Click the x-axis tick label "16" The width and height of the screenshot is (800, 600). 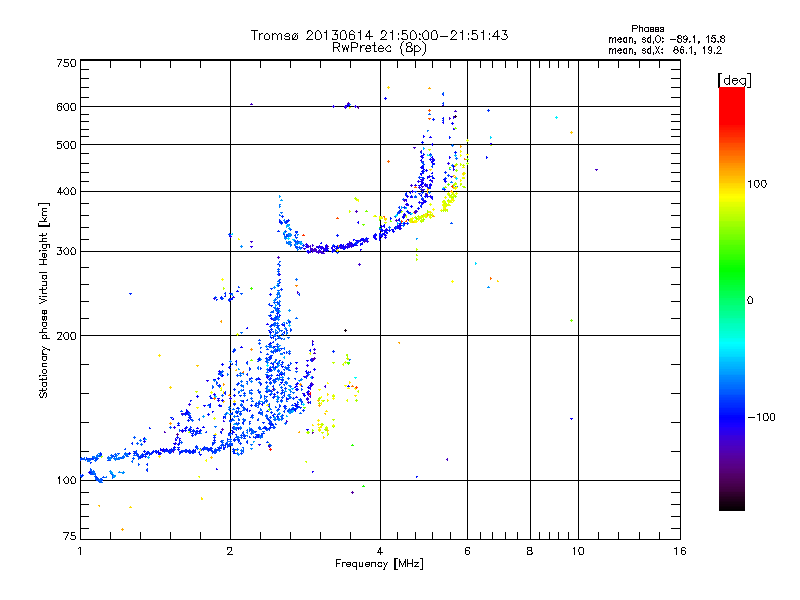point(680,551)
